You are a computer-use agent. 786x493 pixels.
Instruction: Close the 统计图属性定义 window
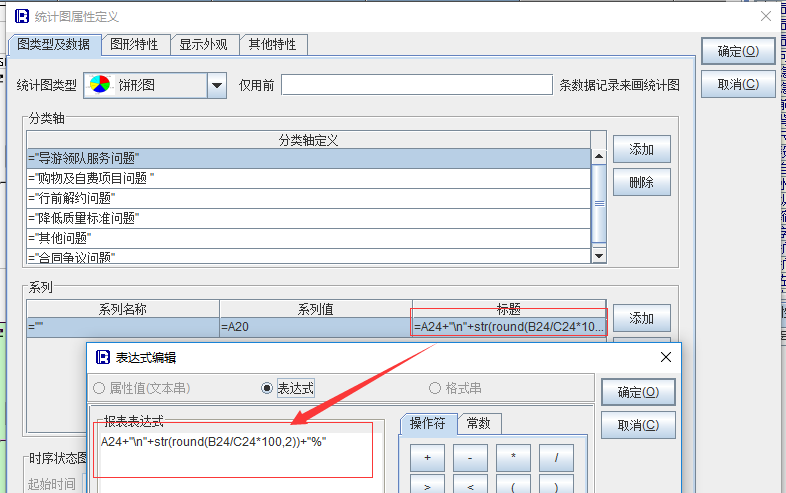(765, 17)
